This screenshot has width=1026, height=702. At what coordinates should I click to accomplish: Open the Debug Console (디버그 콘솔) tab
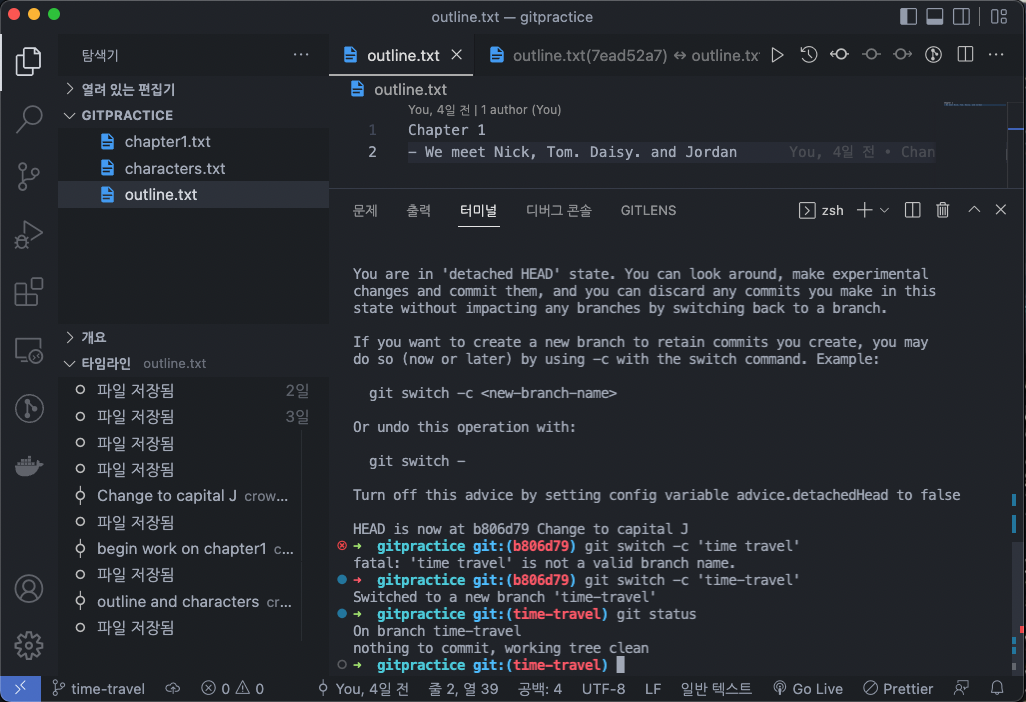559,210
